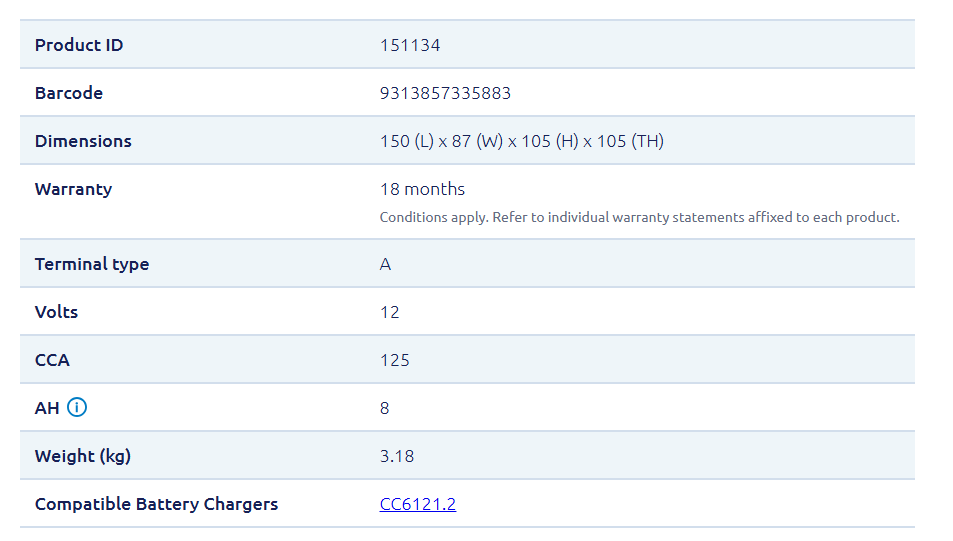Click the Terminal type value A
This screenshot has height=541, width=953.
pos(386,264)
